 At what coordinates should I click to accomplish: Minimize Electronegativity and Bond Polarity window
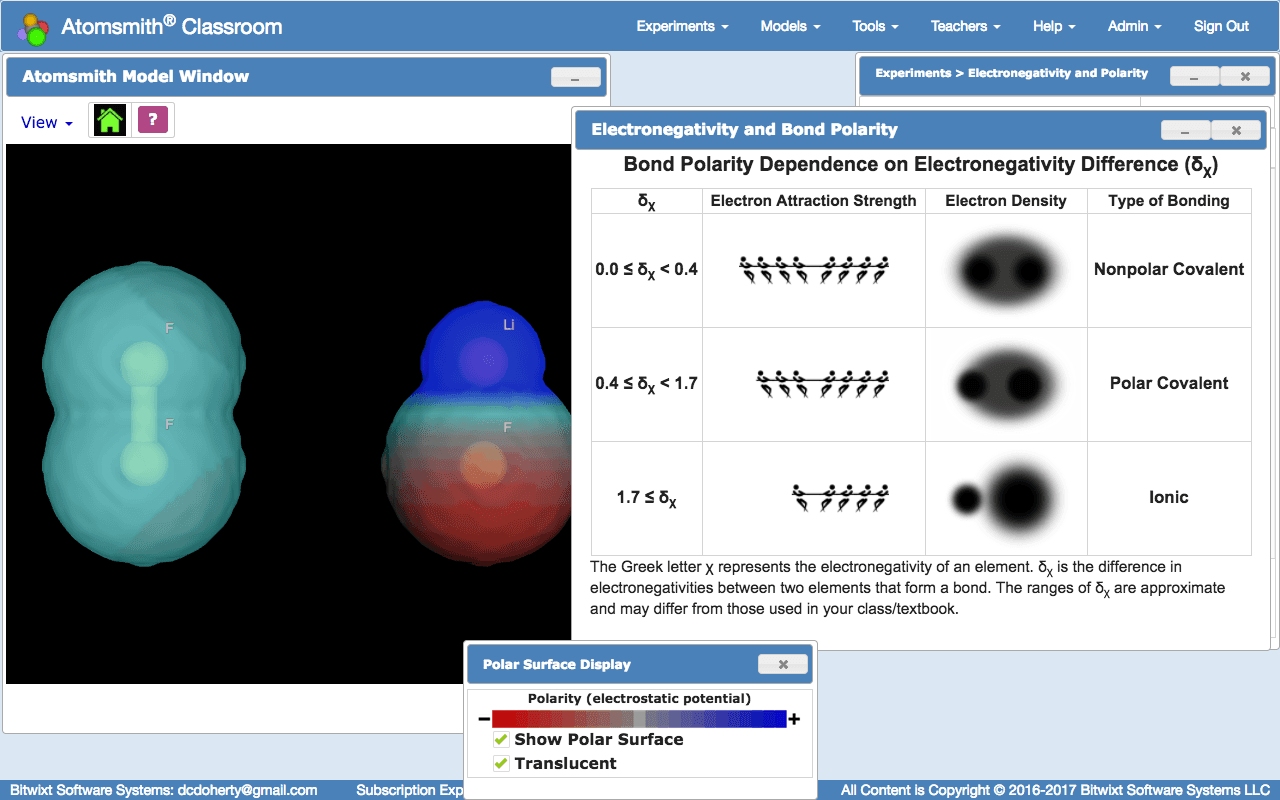pyautogui.click(x=1186, y=130)
